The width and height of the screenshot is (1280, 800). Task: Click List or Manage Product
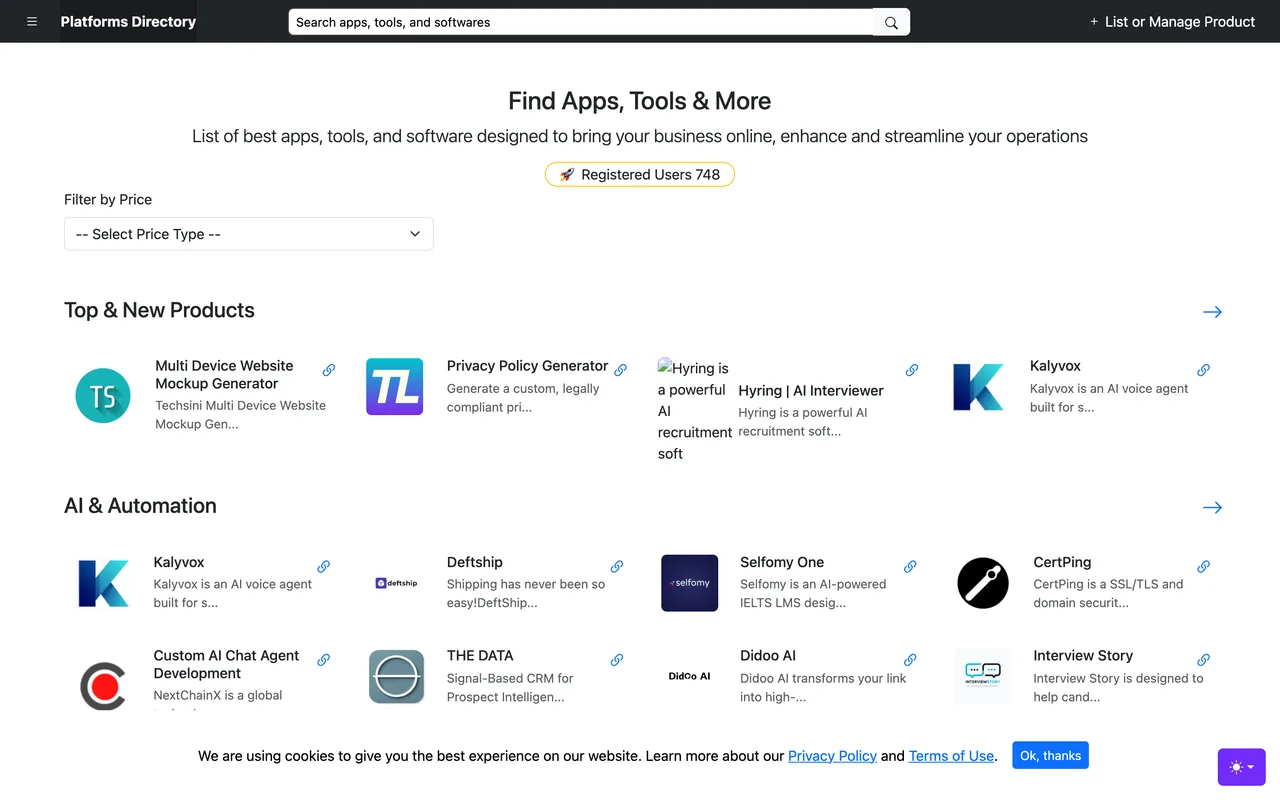(1172, 21)
